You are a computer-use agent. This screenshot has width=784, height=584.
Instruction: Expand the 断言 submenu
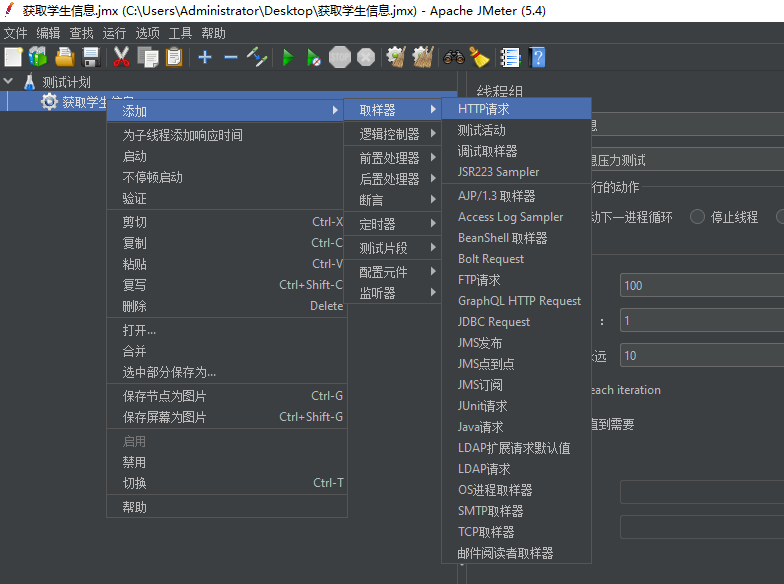(392, 200)
